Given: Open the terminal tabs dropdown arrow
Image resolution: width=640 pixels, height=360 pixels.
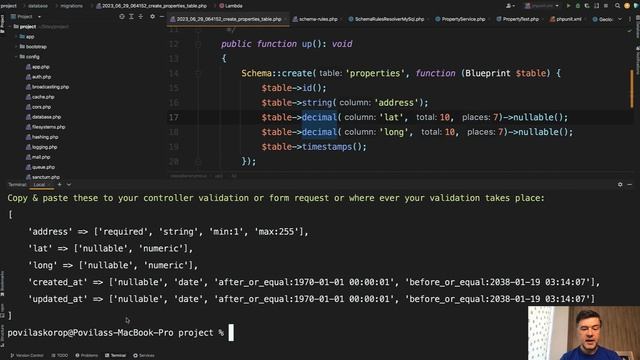Looking at the screenshot, I should 69,184.
